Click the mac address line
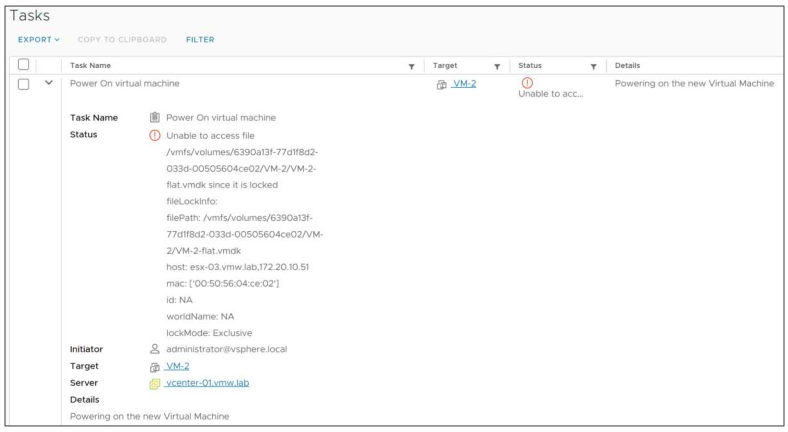This screenshot has height=432, width=788. click(223, 283)
